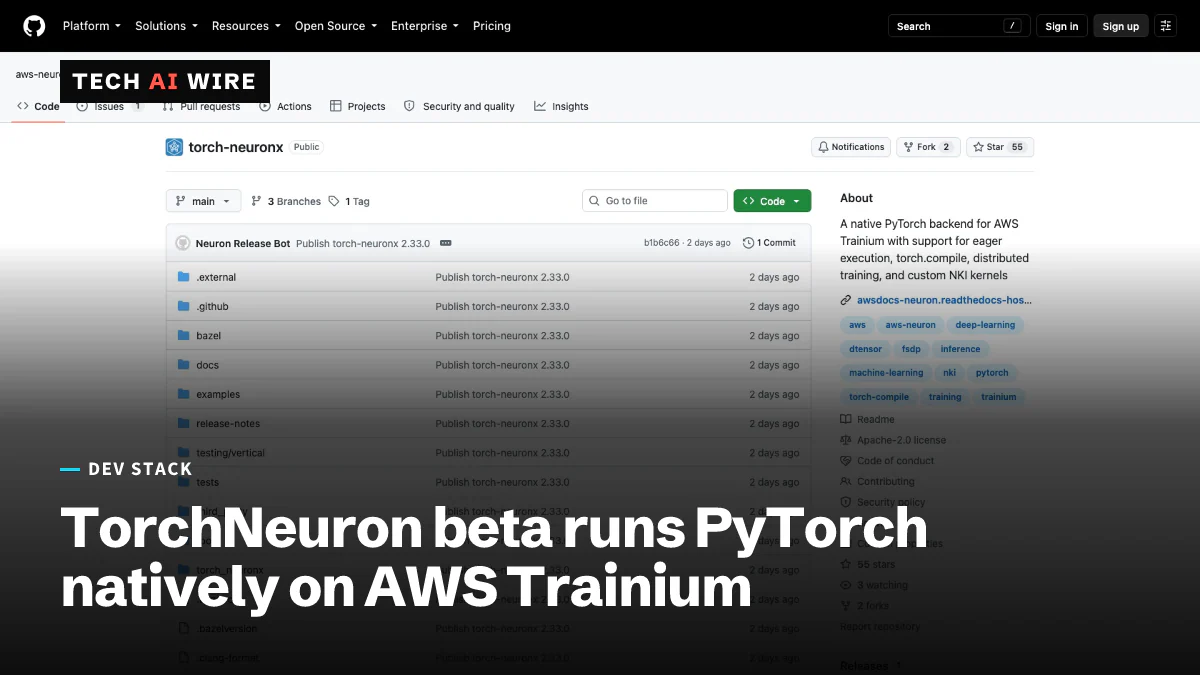
Task: Click the Sign in button
Action: click(1062, 26)
